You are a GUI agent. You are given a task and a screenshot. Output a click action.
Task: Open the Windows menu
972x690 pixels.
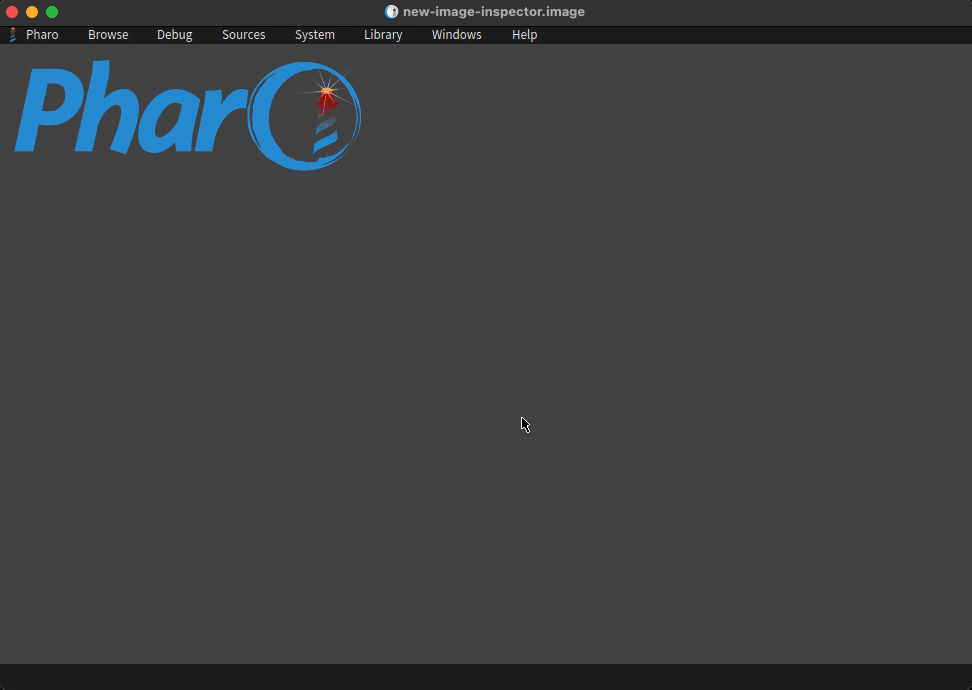point(457,35)
